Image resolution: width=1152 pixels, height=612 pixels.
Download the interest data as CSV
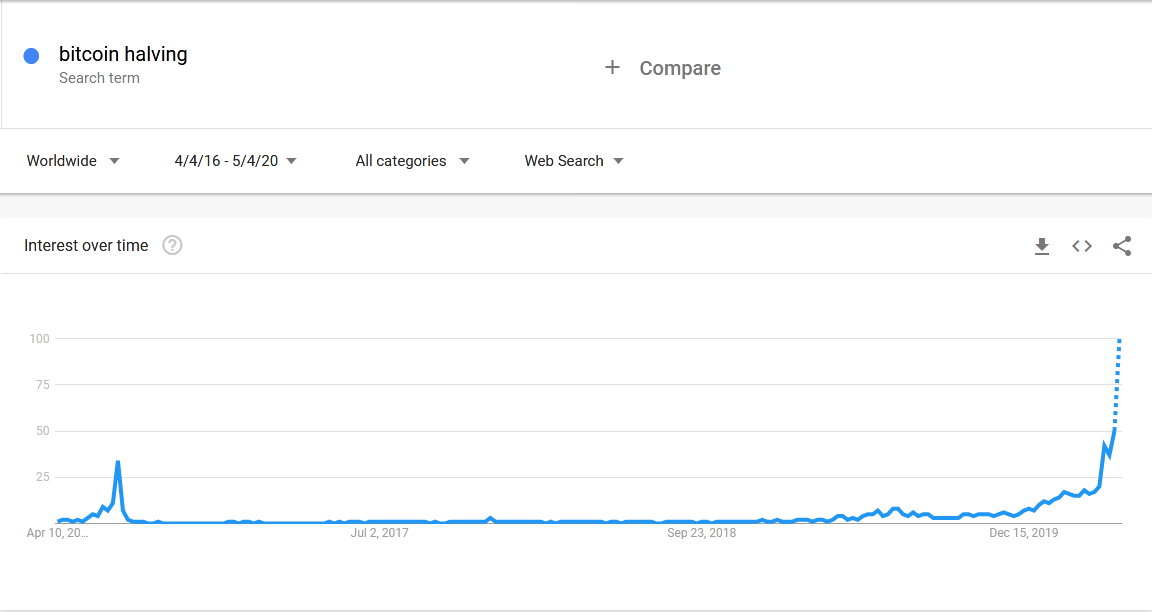click(1042, 246)
